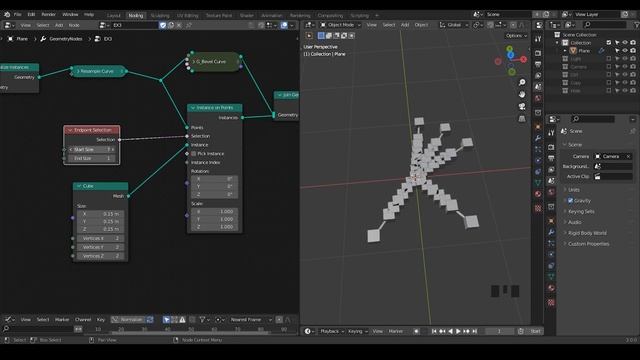Click the Rotation X slider

coord(215,179)
